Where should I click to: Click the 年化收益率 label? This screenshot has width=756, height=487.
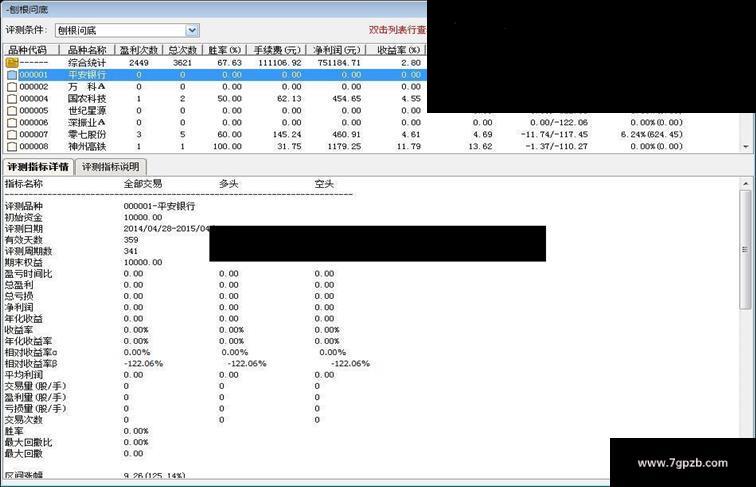(28, 341)
